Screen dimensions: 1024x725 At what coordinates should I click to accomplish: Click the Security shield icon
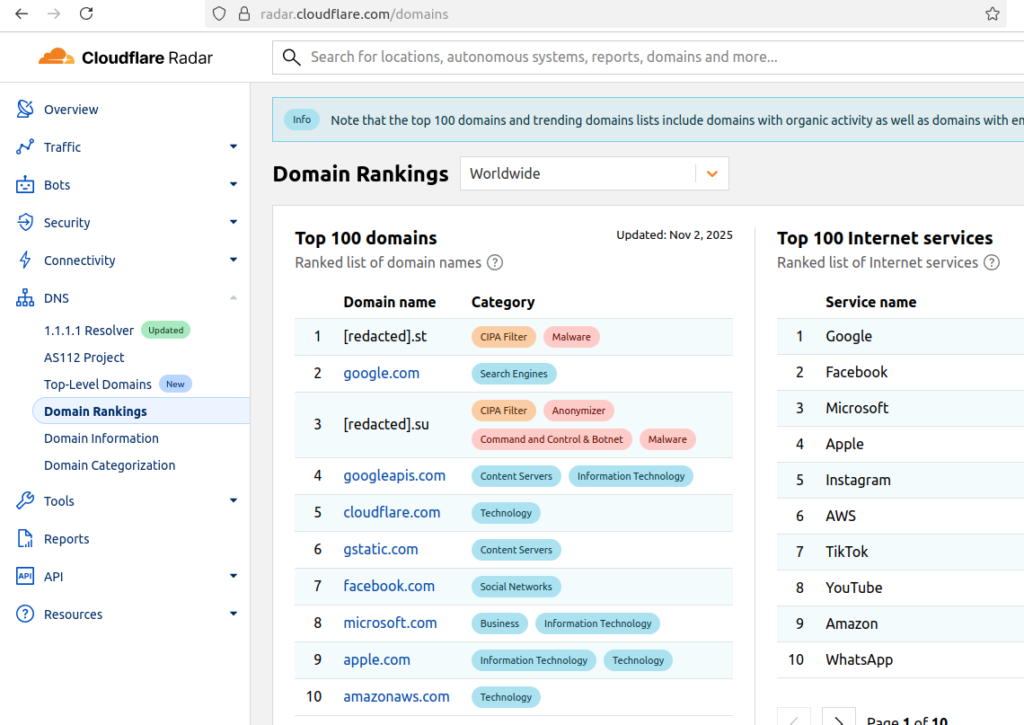point(24,222)
